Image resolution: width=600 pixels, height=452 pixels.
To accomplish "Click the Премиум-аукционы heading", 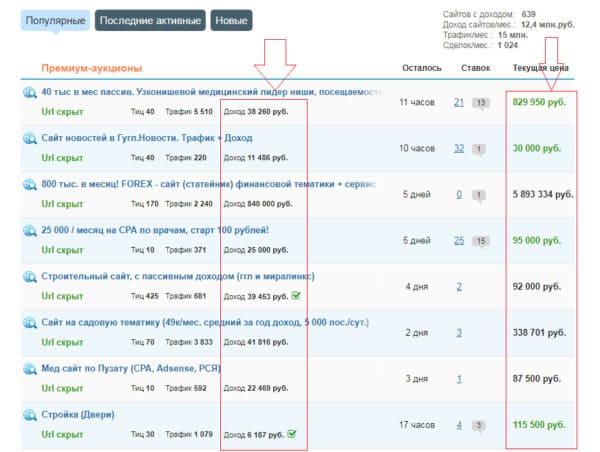I will tap(92, 68).
